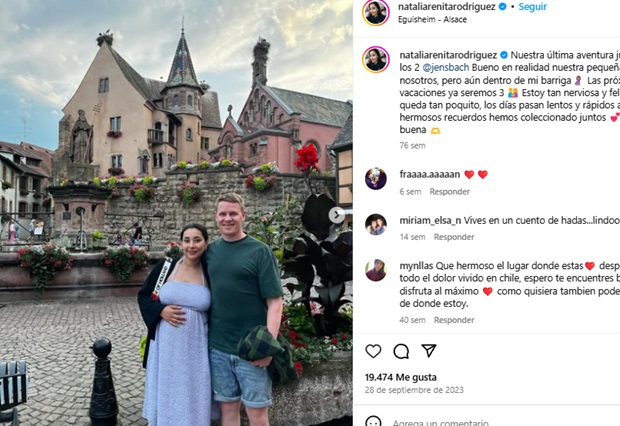Reply to fraaaa.aaaaan's comment
Image resolution: width=620 pixels, height=426 pixels.
coord(450,192)
